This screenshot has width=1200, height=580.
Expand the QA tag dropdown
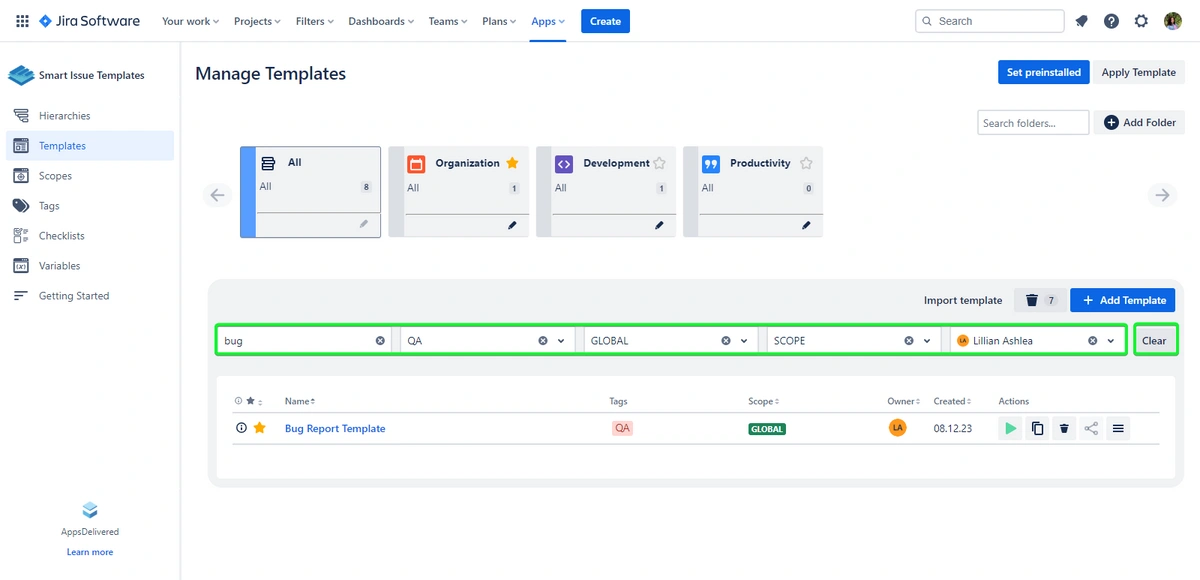coord(561,341)
